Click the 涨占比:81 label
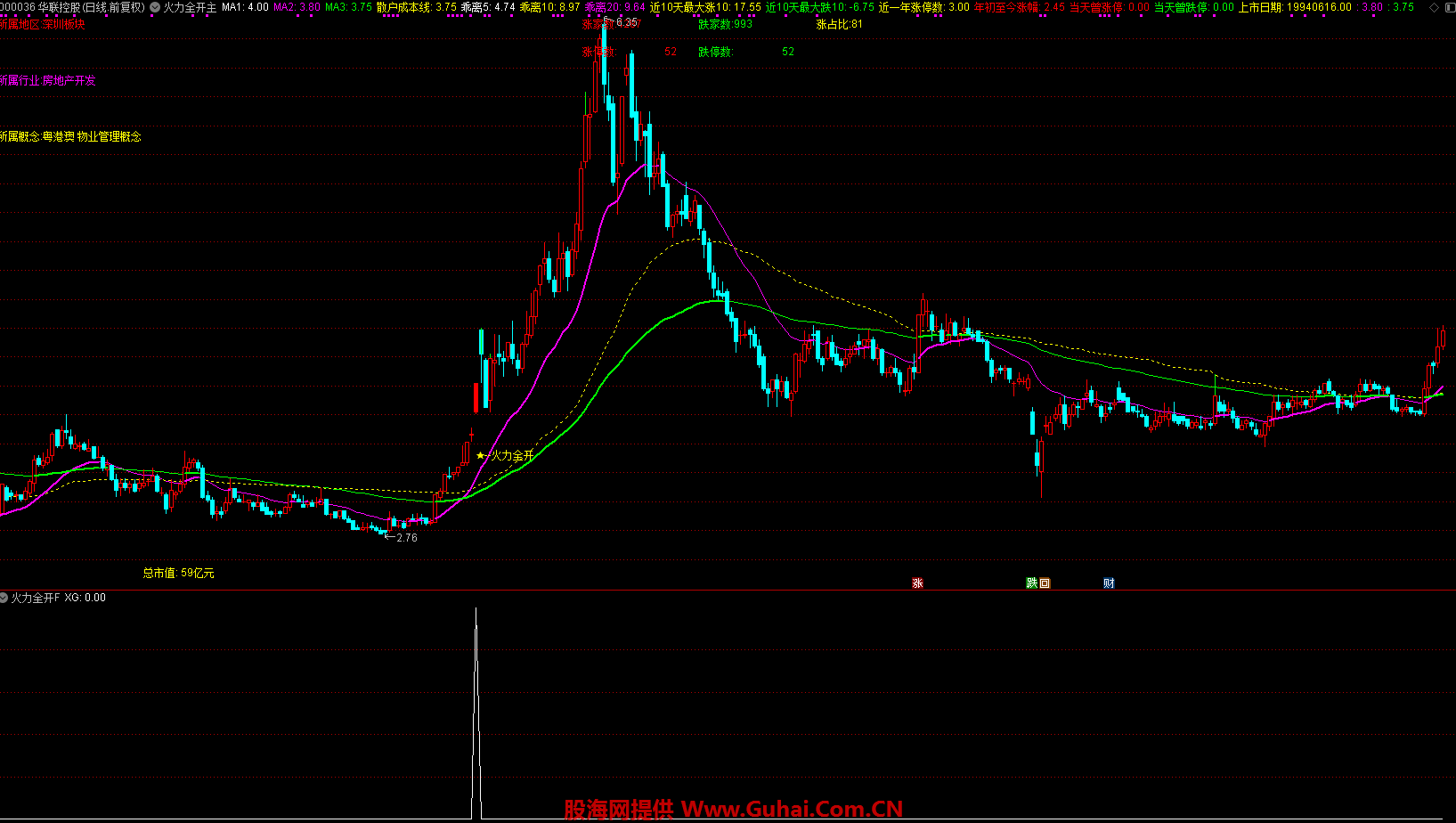This screenshot has width=1456, height=823. click(839, 24)
